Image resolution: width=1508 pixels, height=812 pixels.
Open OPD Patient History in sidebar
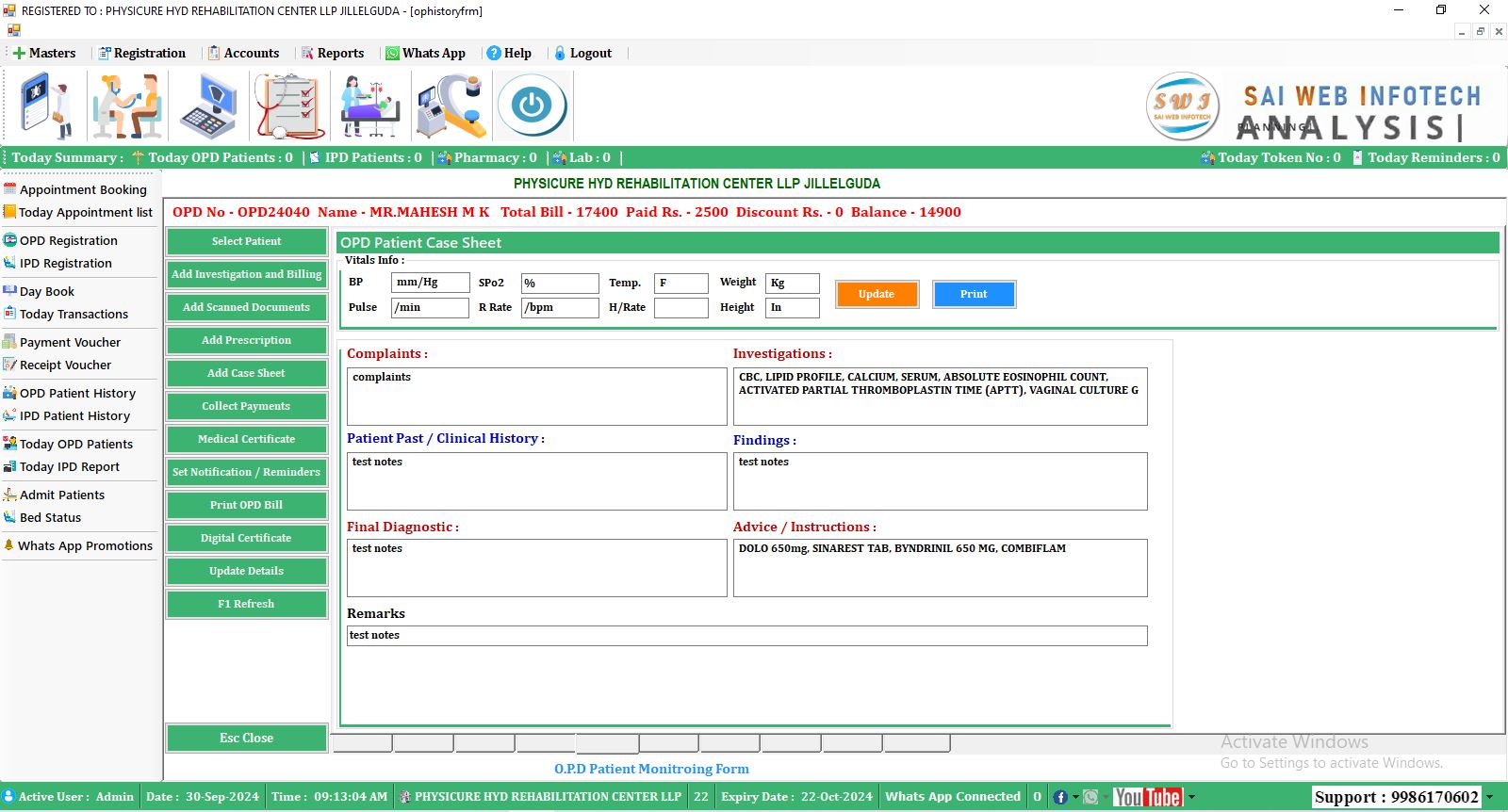tap(77, 393)
